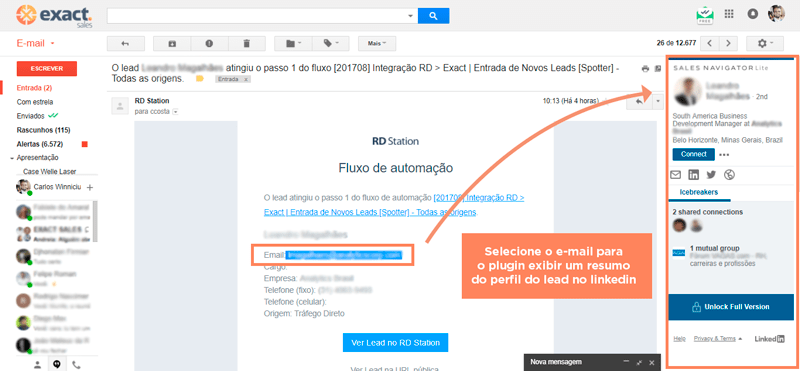The height and width of the screenshot is (371, 800).
Task: Open the Twitter icon in Sales Navigator
Action: [x=711, y=175]
